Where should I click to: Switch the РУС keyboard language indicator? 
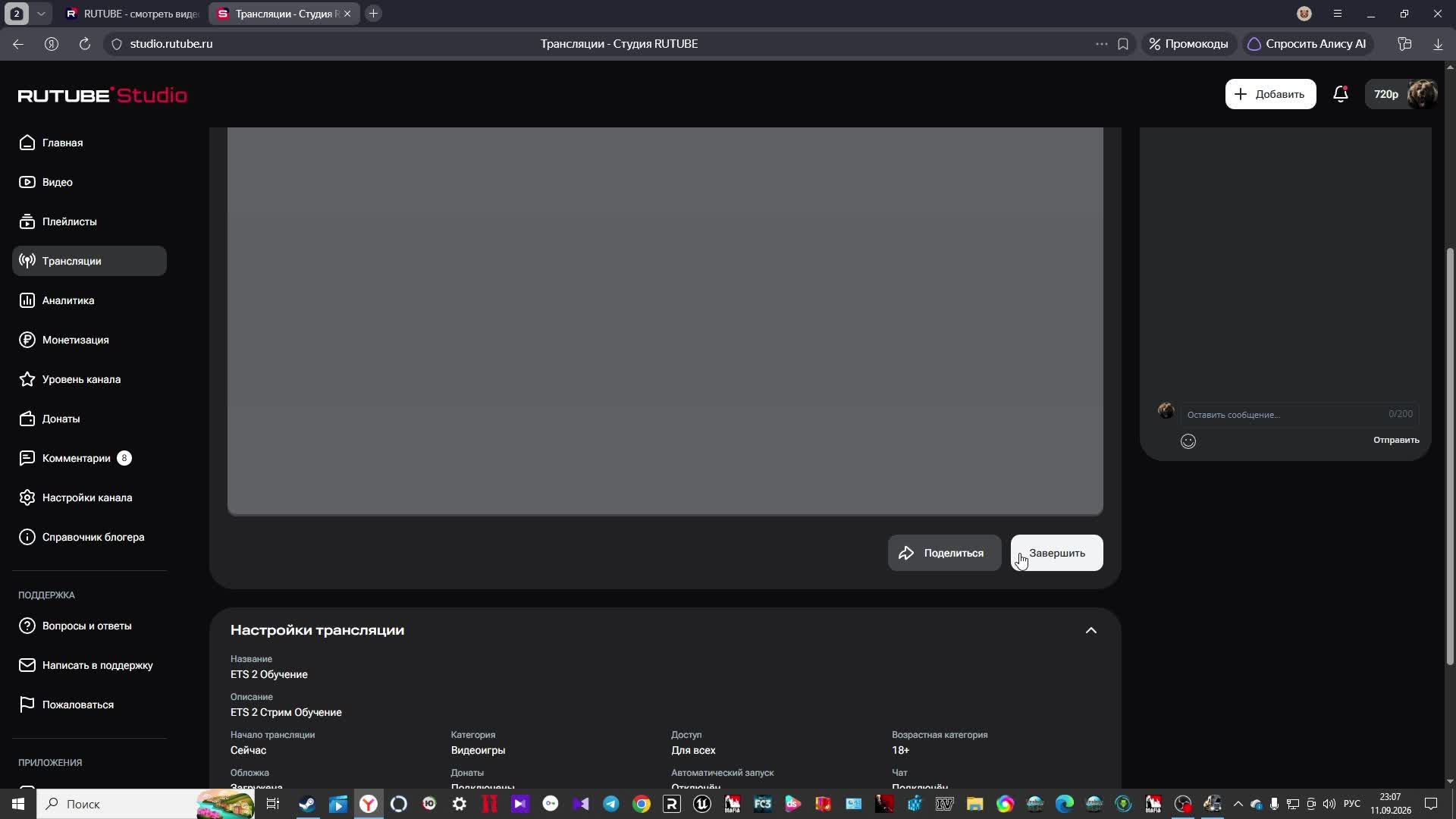point(1352,804)
